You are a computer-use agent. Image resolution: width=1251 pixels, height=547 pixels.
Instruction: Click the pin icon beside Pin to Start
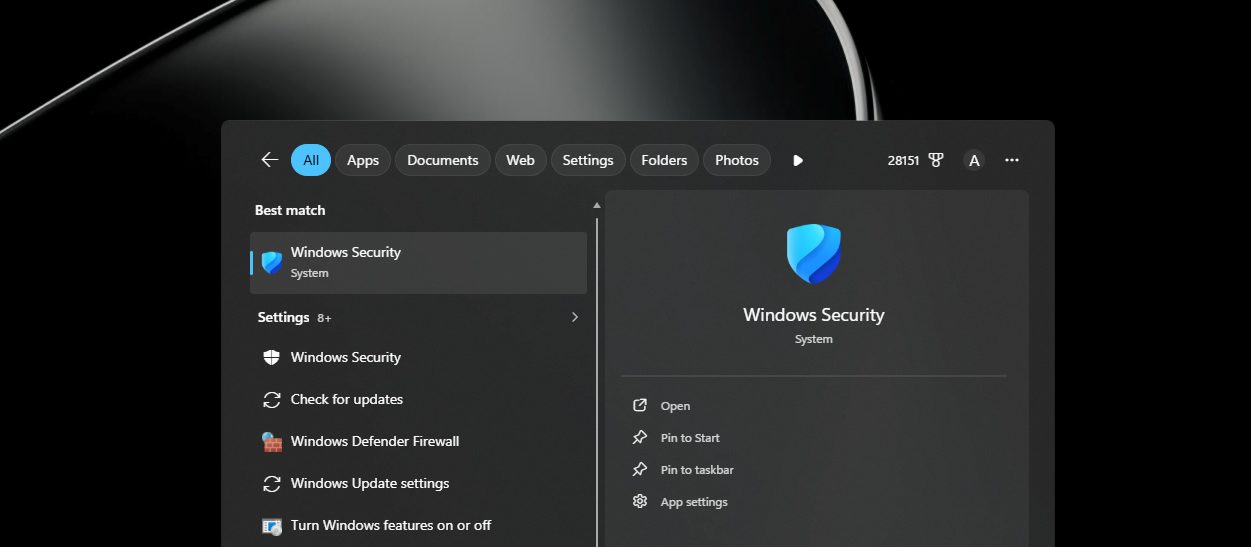coord(640,437)
